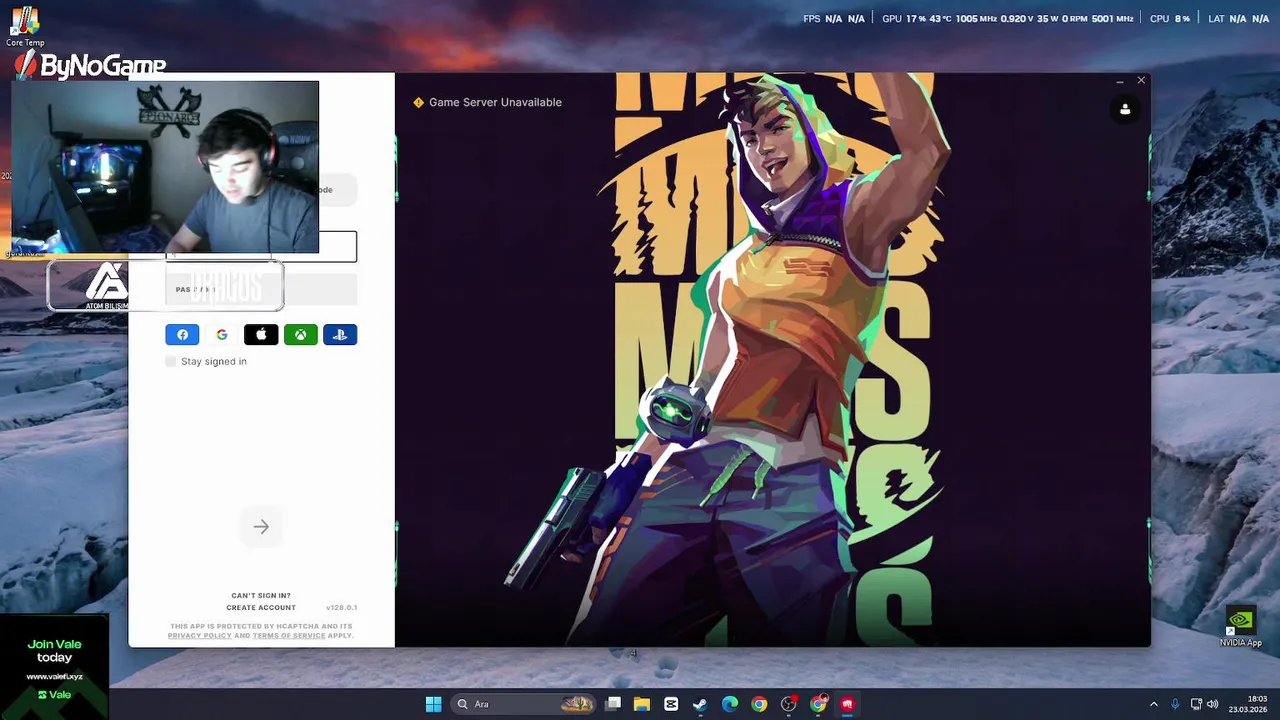Open CapCut from taskbar
This screenshot has width=1280, height=720.
point(671,704)
